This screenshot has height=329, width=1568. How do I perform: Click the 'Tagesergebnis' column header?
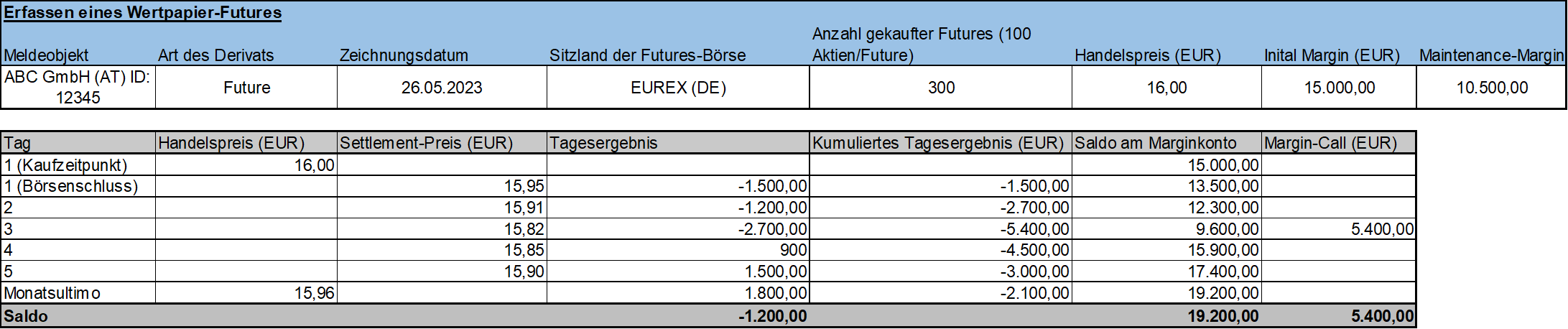603,143
